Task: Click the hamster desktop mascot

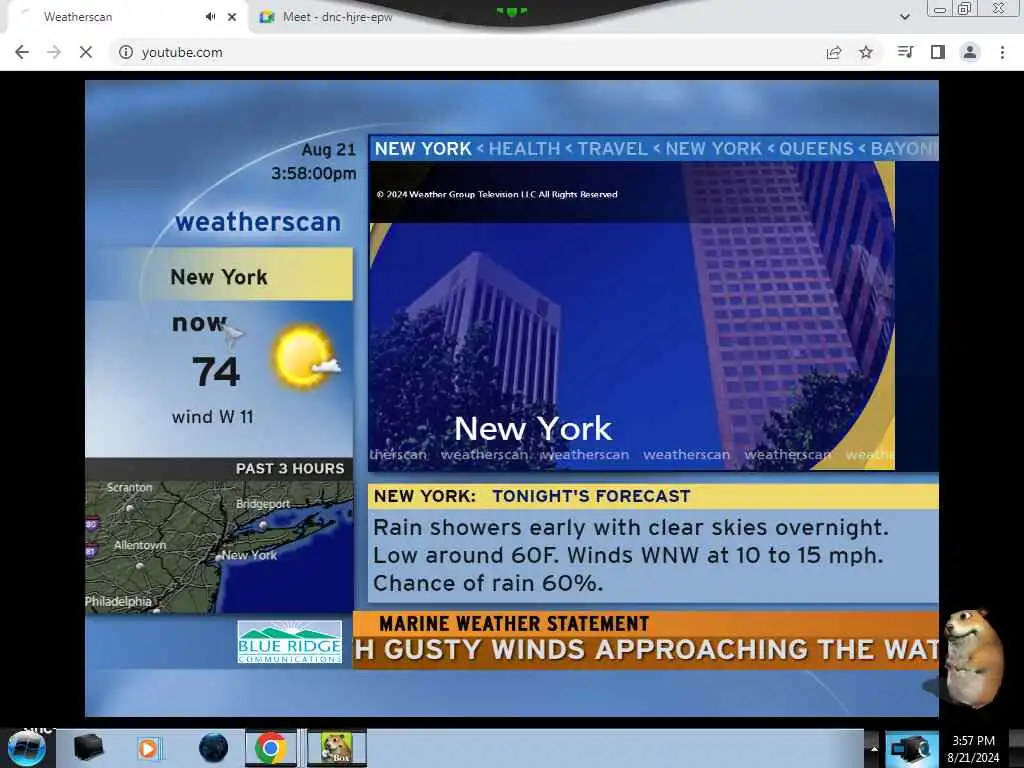Action: (972, 658)
